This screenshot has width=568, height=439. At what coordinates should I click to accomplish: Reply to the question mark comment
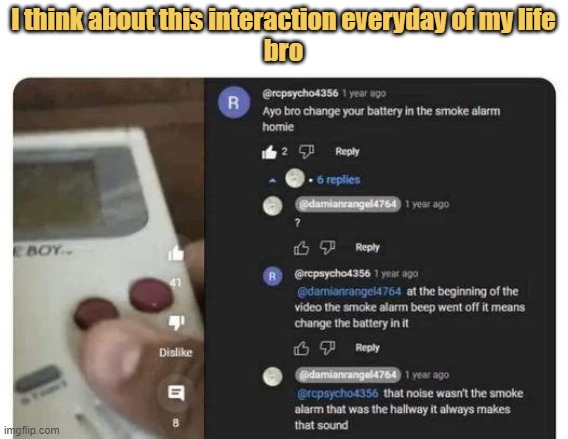(x=367, y=247)
